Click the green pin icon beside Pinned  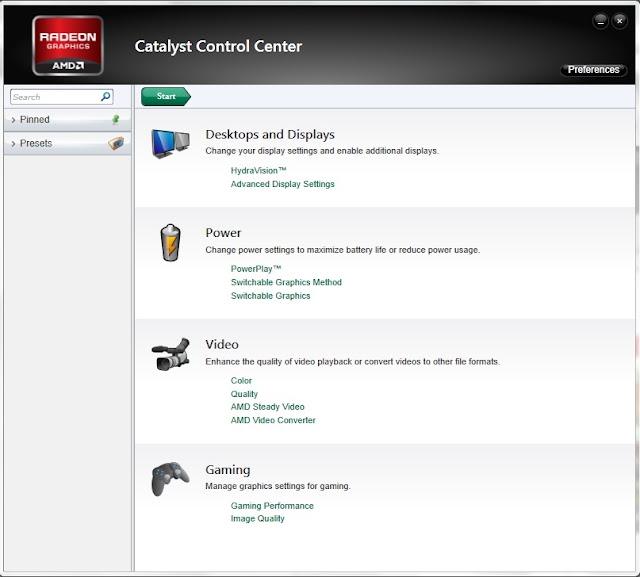point(116,120)
